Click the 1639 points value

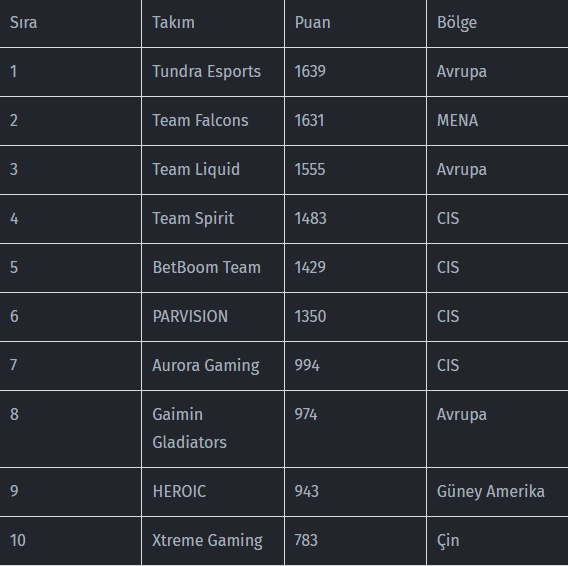[310, 71]
